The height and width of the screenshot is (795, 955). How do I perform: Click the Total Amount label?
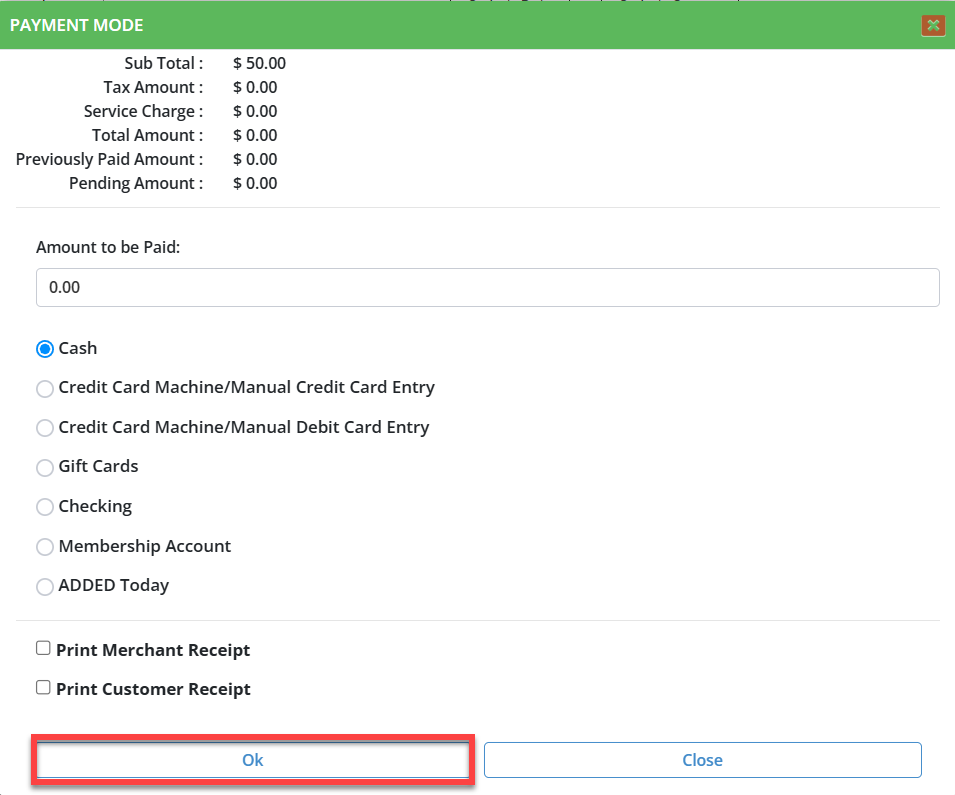coord(147,135)
